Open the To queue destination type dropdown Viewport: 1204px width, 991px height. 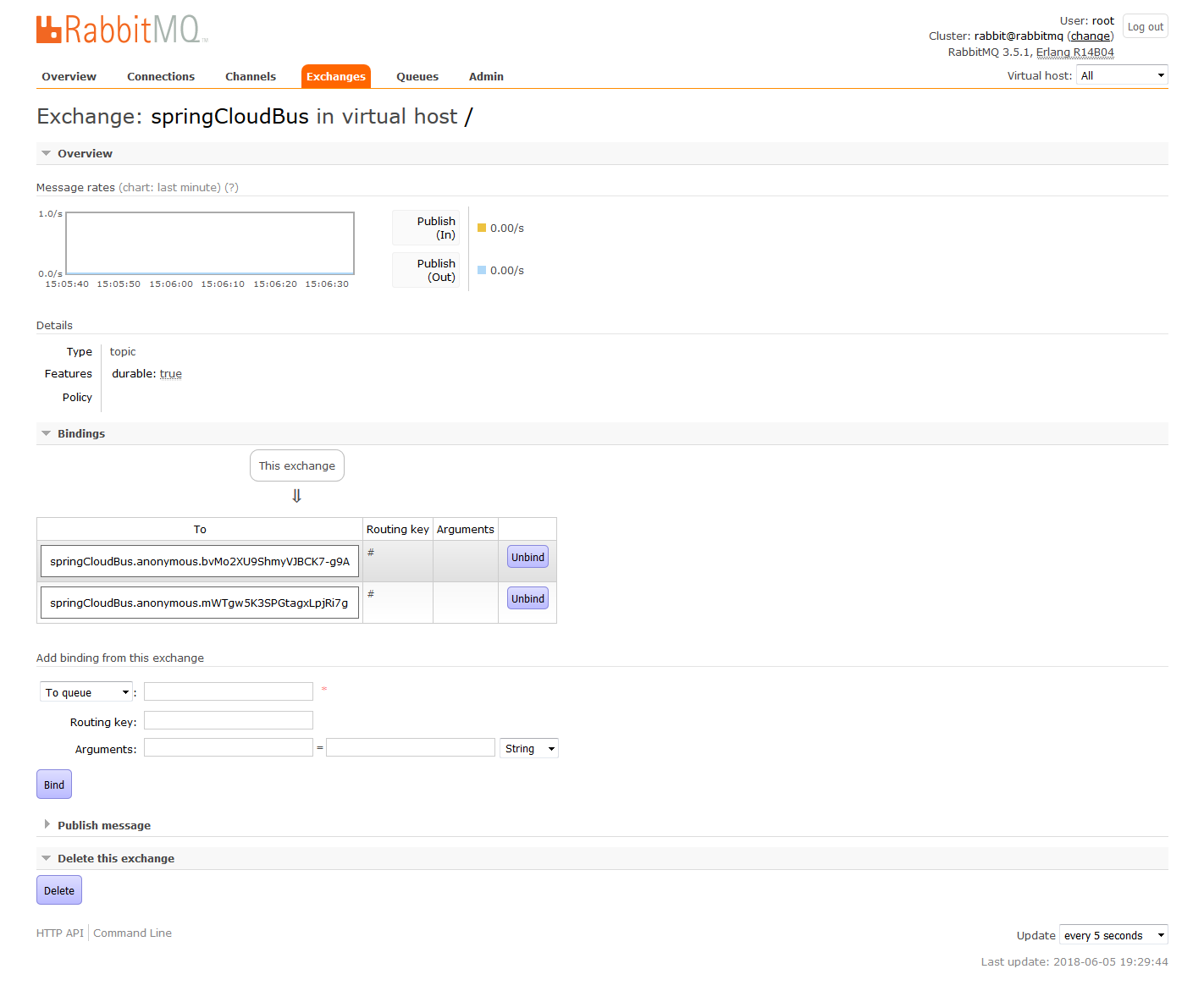(x=86, y=692)
